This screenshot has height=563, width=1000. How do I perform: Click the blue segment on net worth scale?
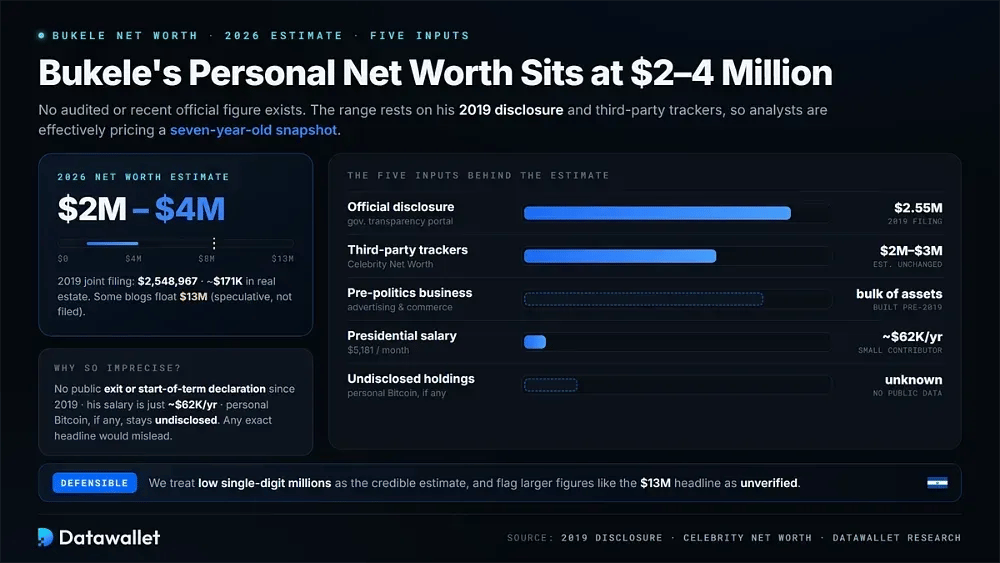(x=112, y=244)
